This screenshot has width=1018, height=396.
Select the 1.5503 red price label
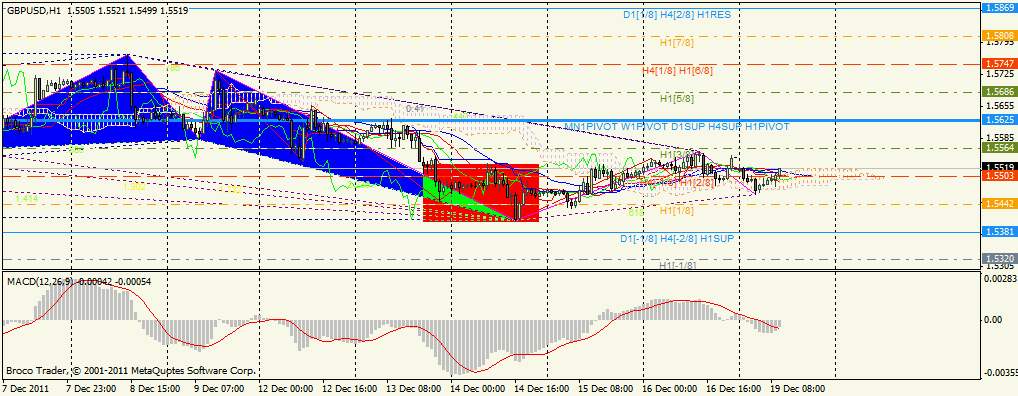pyautogui.click(x=999, y=176)
